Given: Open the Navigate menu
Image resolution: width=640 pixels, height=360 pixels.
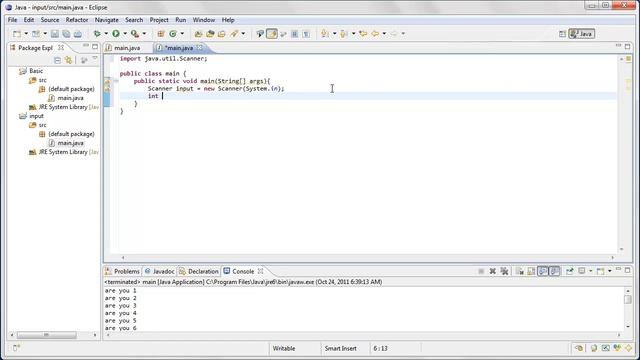Looking at the screenshot, I should click(107, 20).
